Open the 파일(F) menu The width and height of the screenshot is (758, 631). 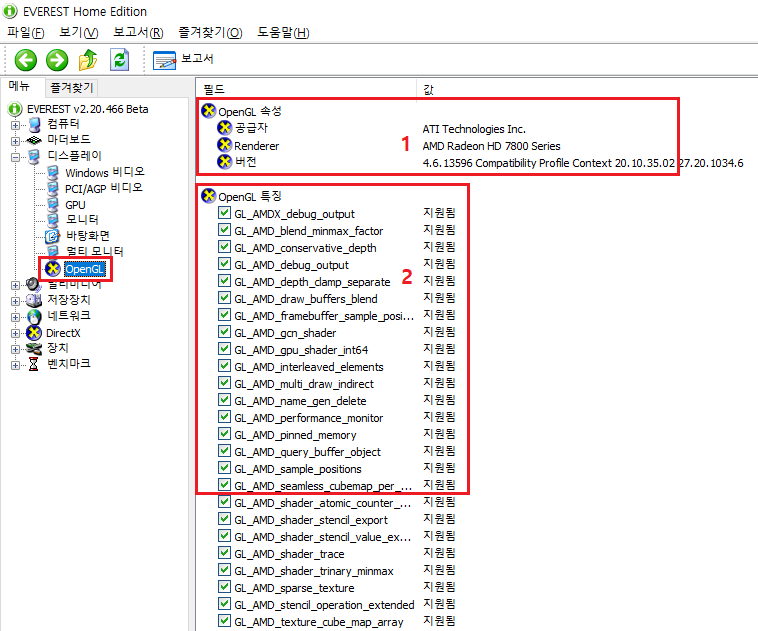[x=26, y=32]
